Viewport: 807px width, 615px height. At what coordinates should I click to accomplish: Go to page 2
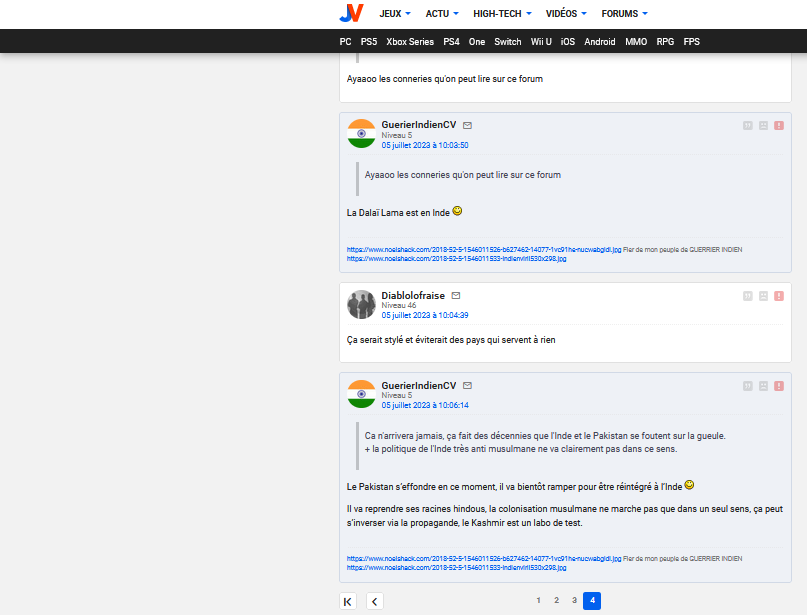556,600
